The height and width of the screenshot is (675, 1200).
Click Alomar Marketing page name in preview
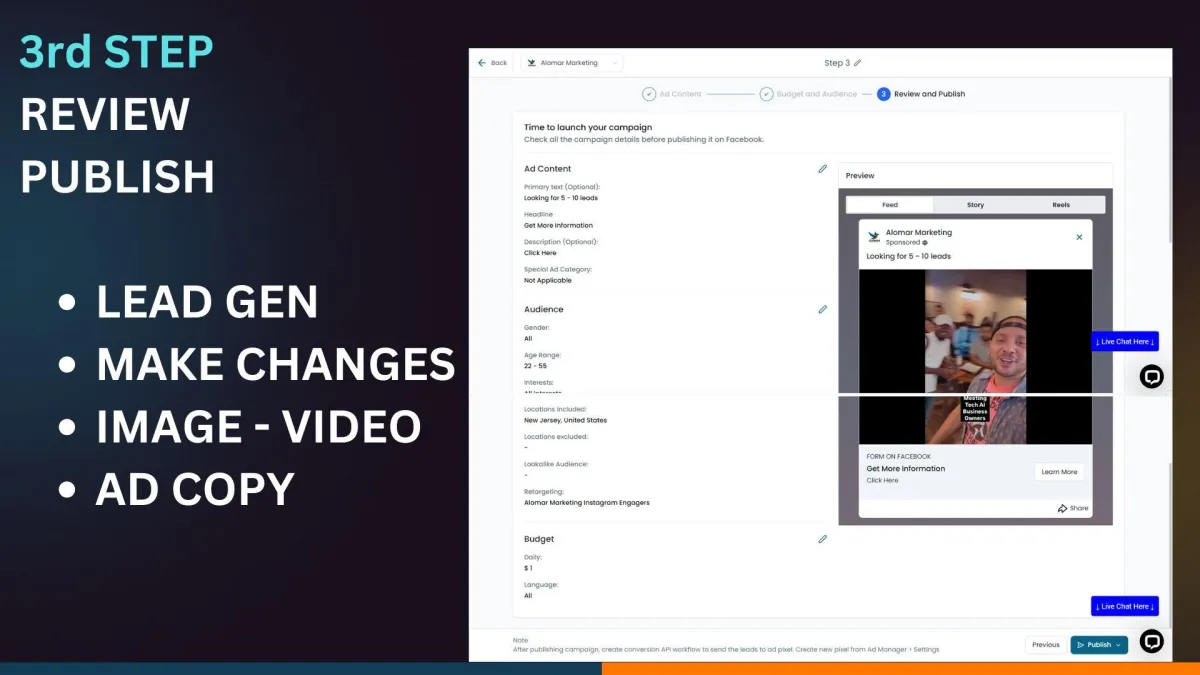pos(919,233)
